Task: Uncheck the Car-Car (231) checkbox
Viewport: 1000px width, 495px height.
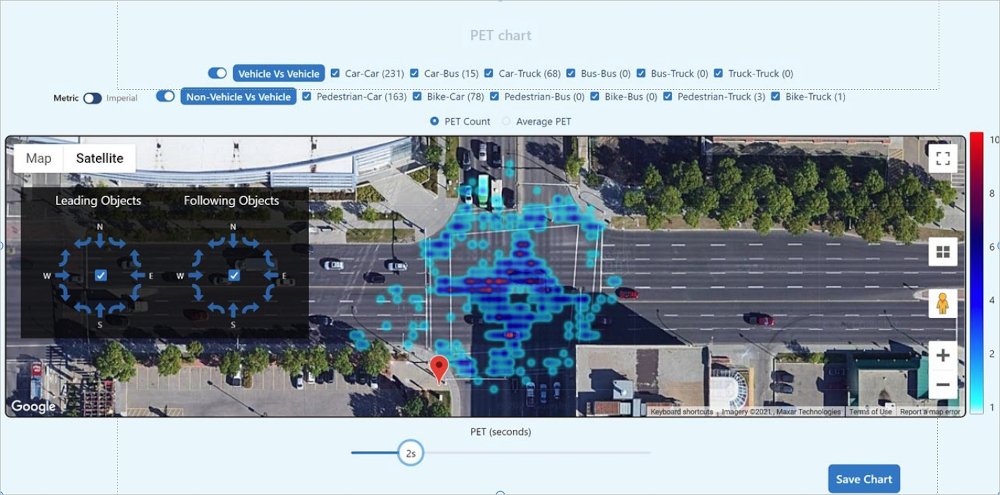Action: tap(335, 73)
